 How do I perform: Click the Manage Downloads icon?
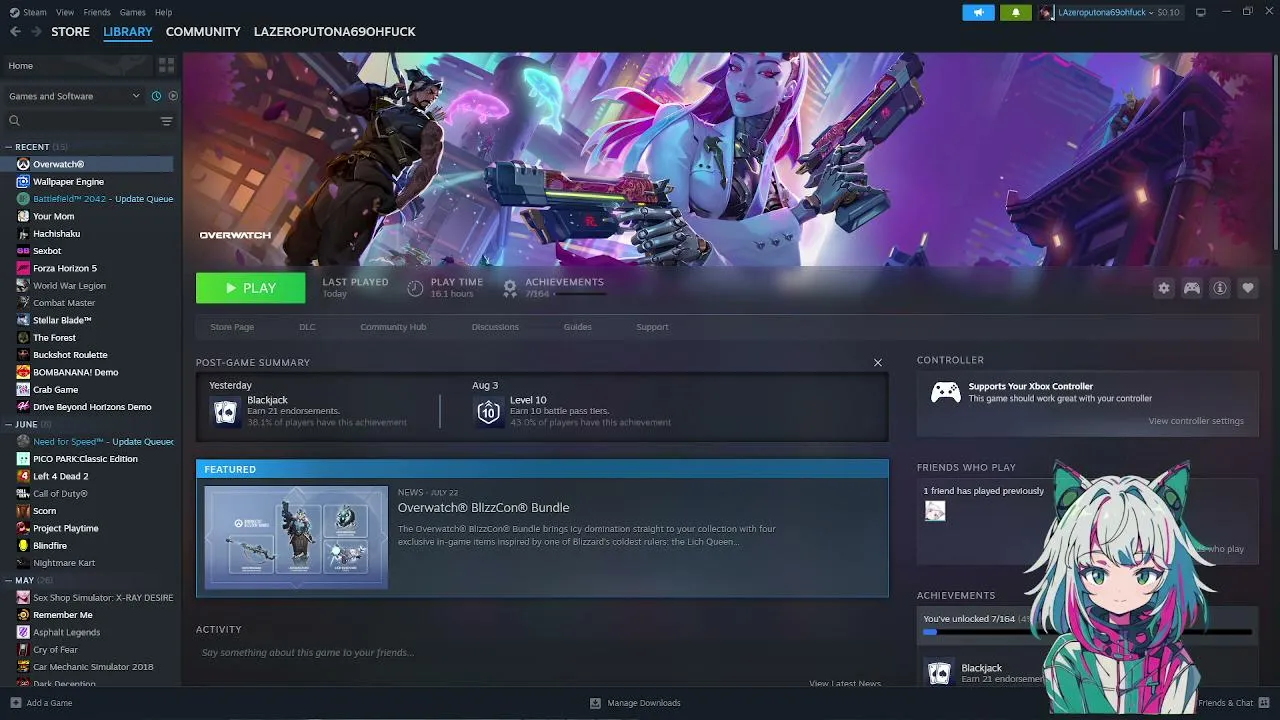[595, 703]
